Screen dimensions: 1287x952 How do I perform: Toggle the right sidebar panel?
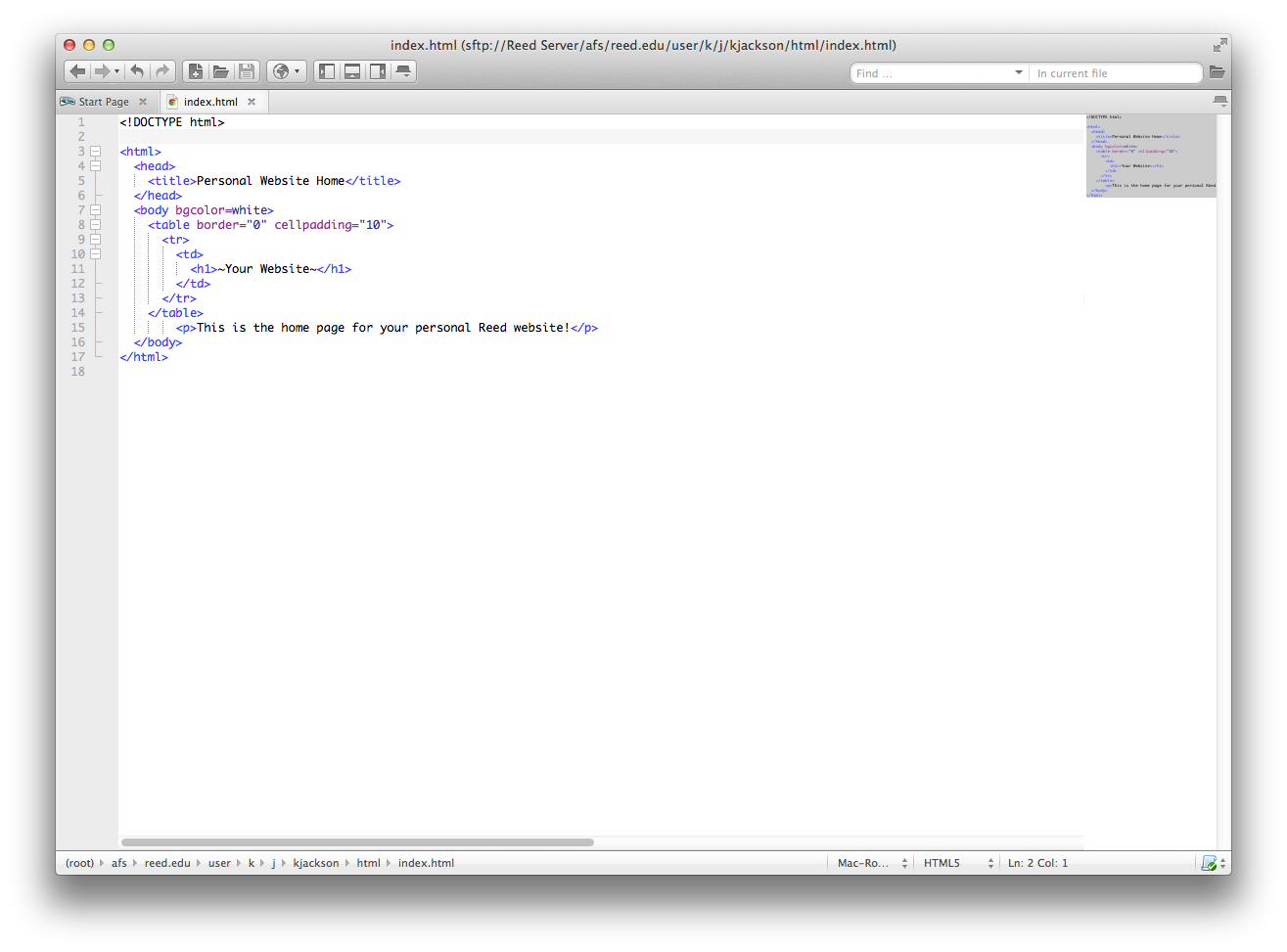378,70
